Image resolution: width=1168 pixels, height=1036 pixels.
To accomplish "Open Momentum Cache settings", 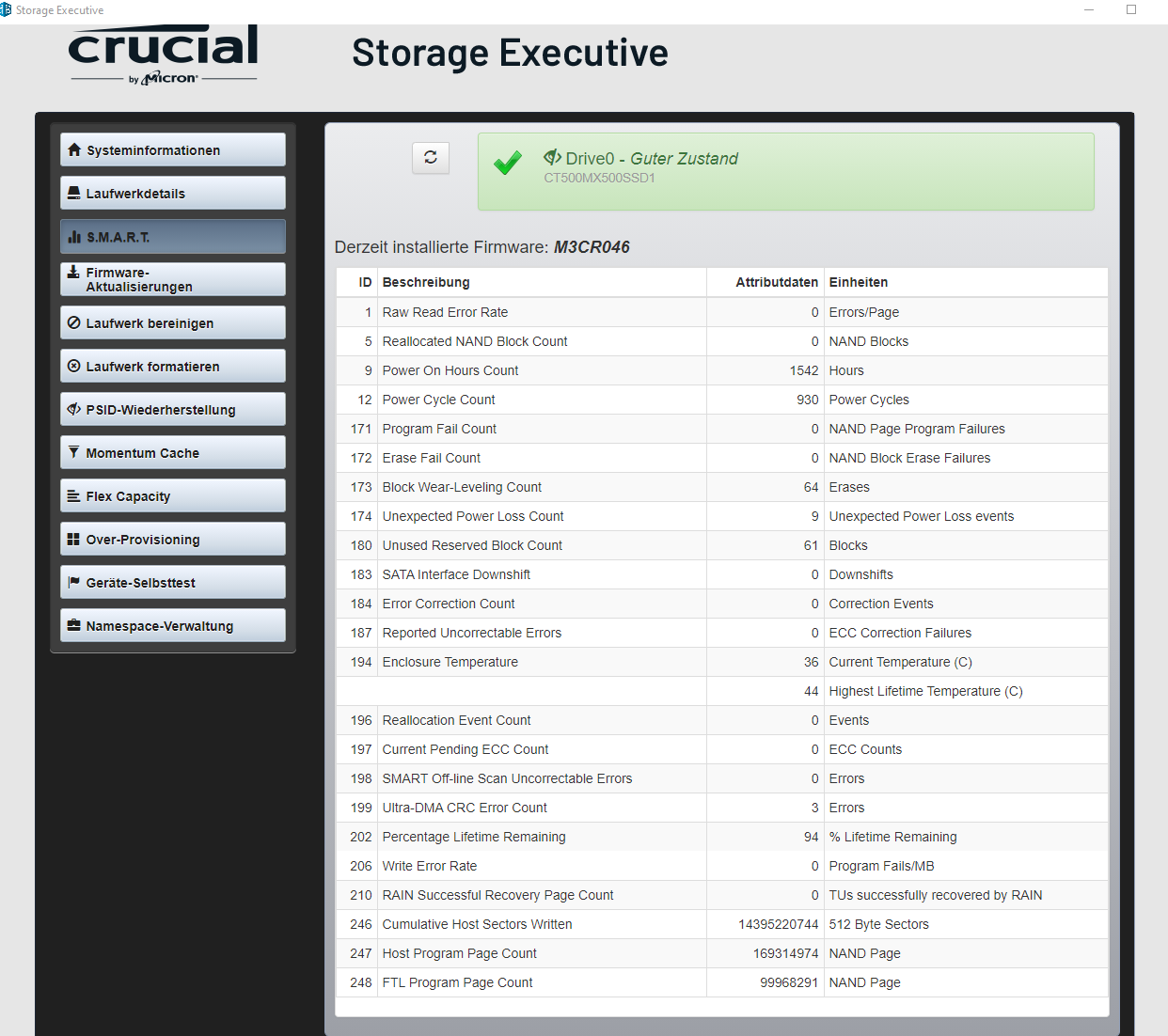I will 173,452.
